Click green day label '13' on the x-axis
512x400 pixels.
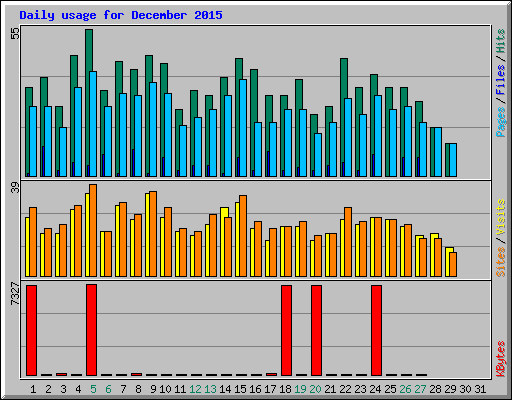[x=210, y=389]
